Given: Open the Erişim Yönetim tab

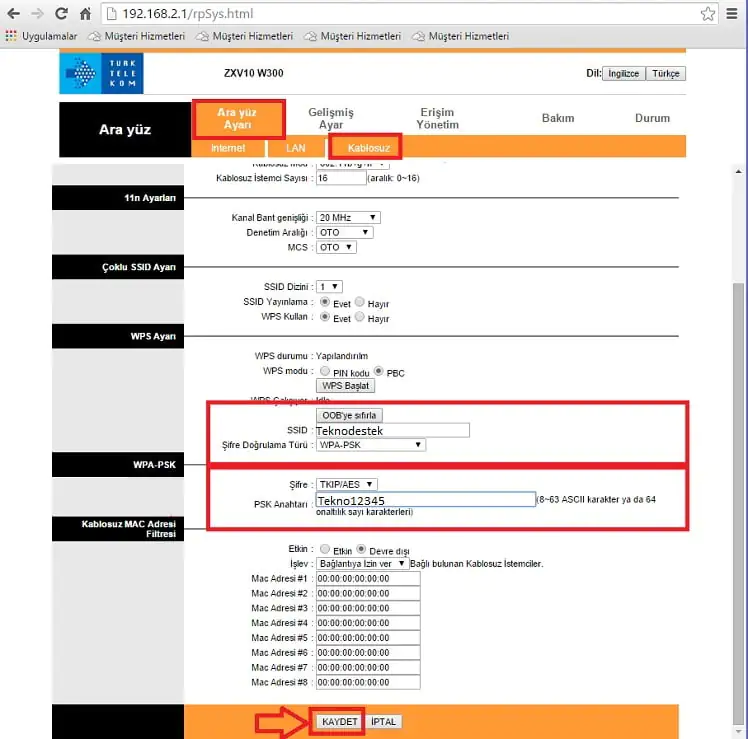Looking at the screenshot, I should click(437, 118).
